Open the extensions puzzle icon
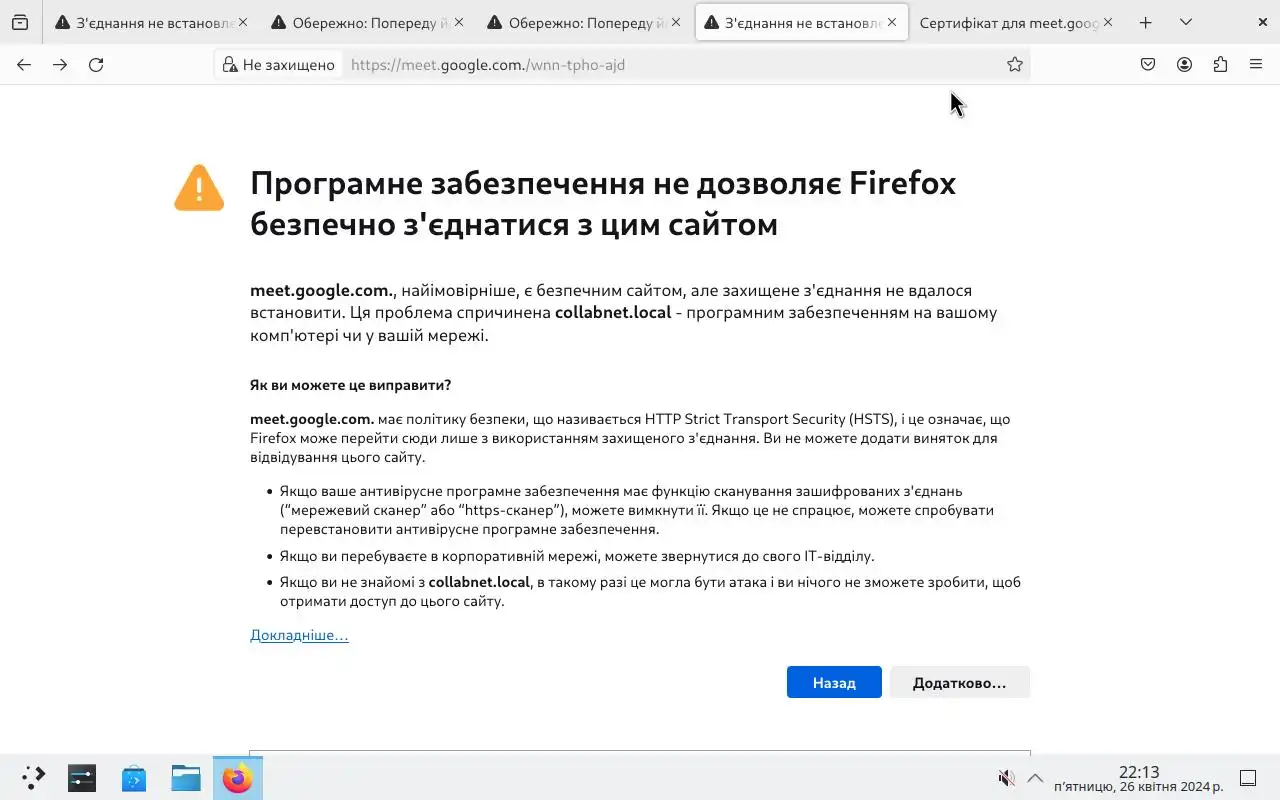This screenshot has height=800, width=1280. tap(1220, 65)
